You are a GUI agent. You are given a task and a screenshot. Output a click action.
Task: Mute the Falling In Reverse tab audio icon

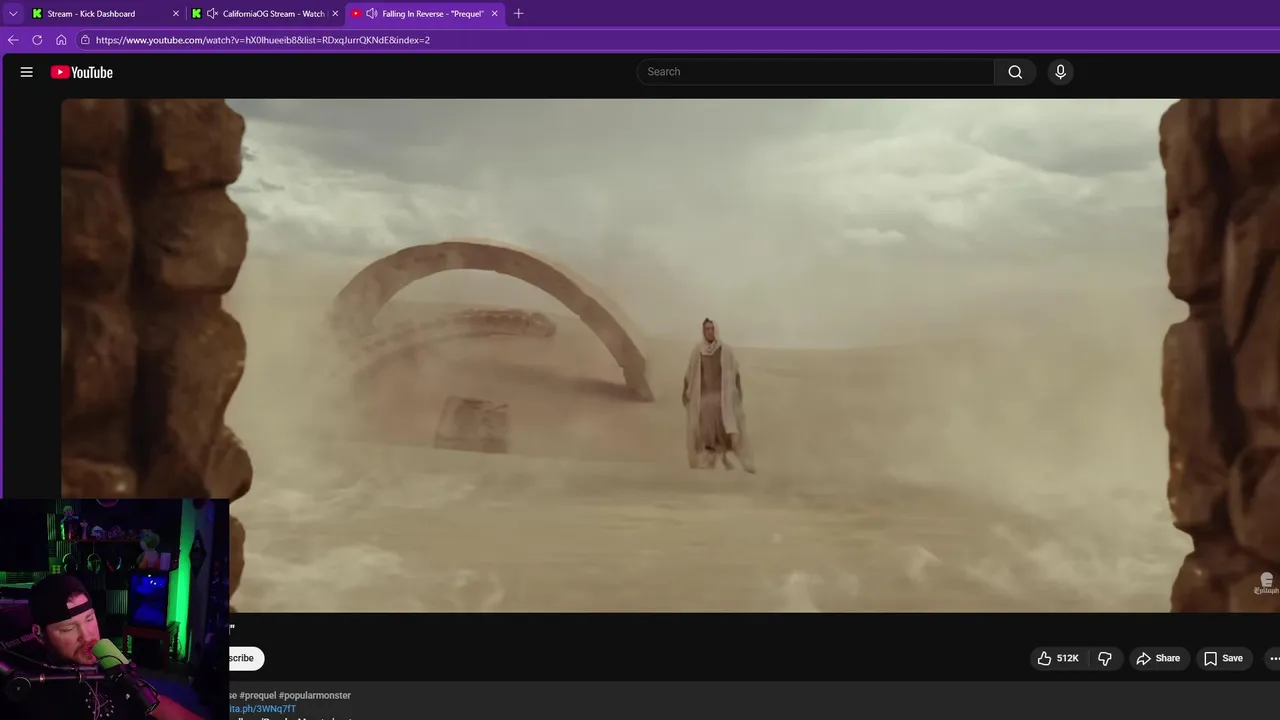coord(372,14)
